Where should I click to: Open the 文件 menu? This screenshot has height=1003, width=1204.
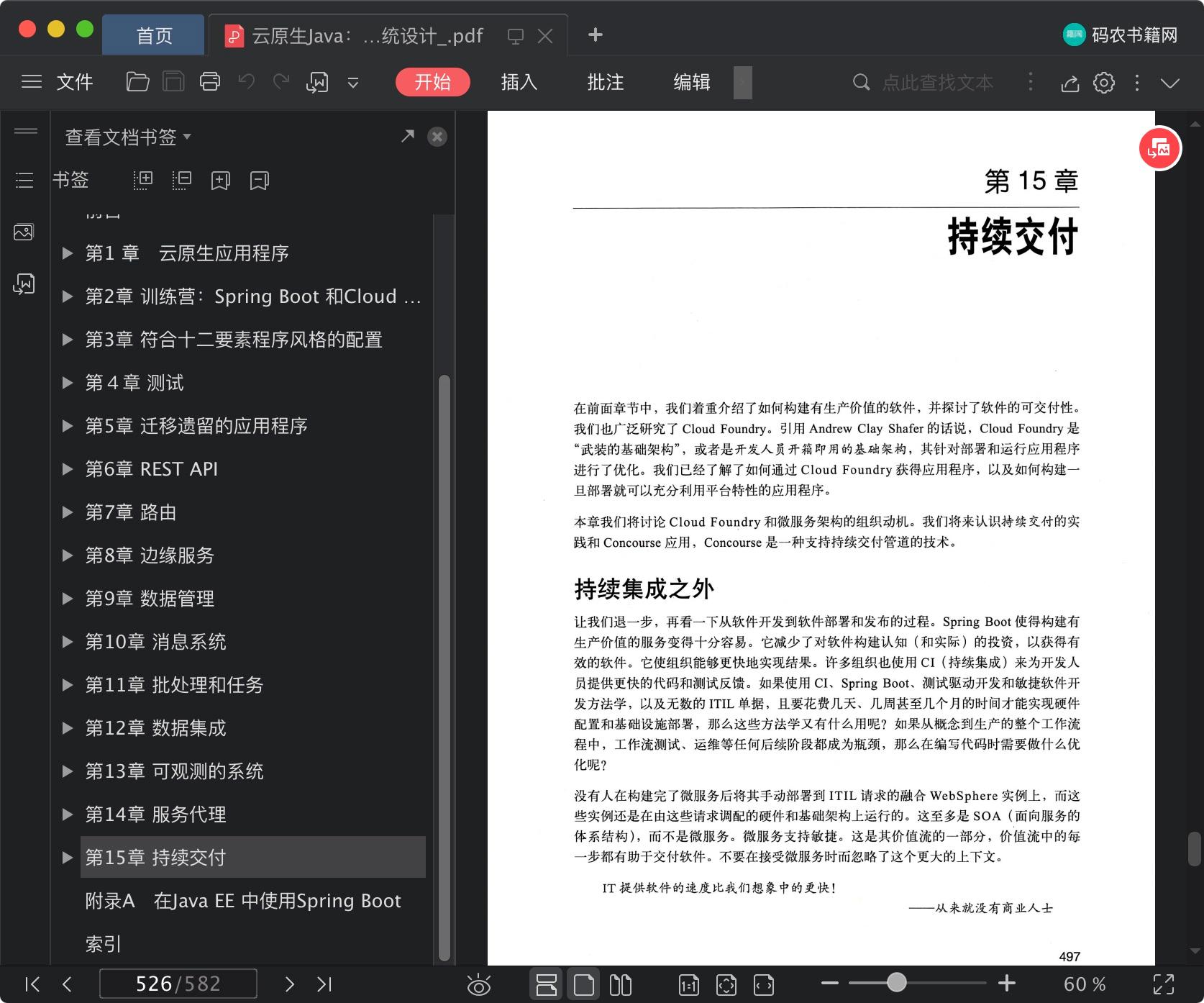click(x=75, y=82)
